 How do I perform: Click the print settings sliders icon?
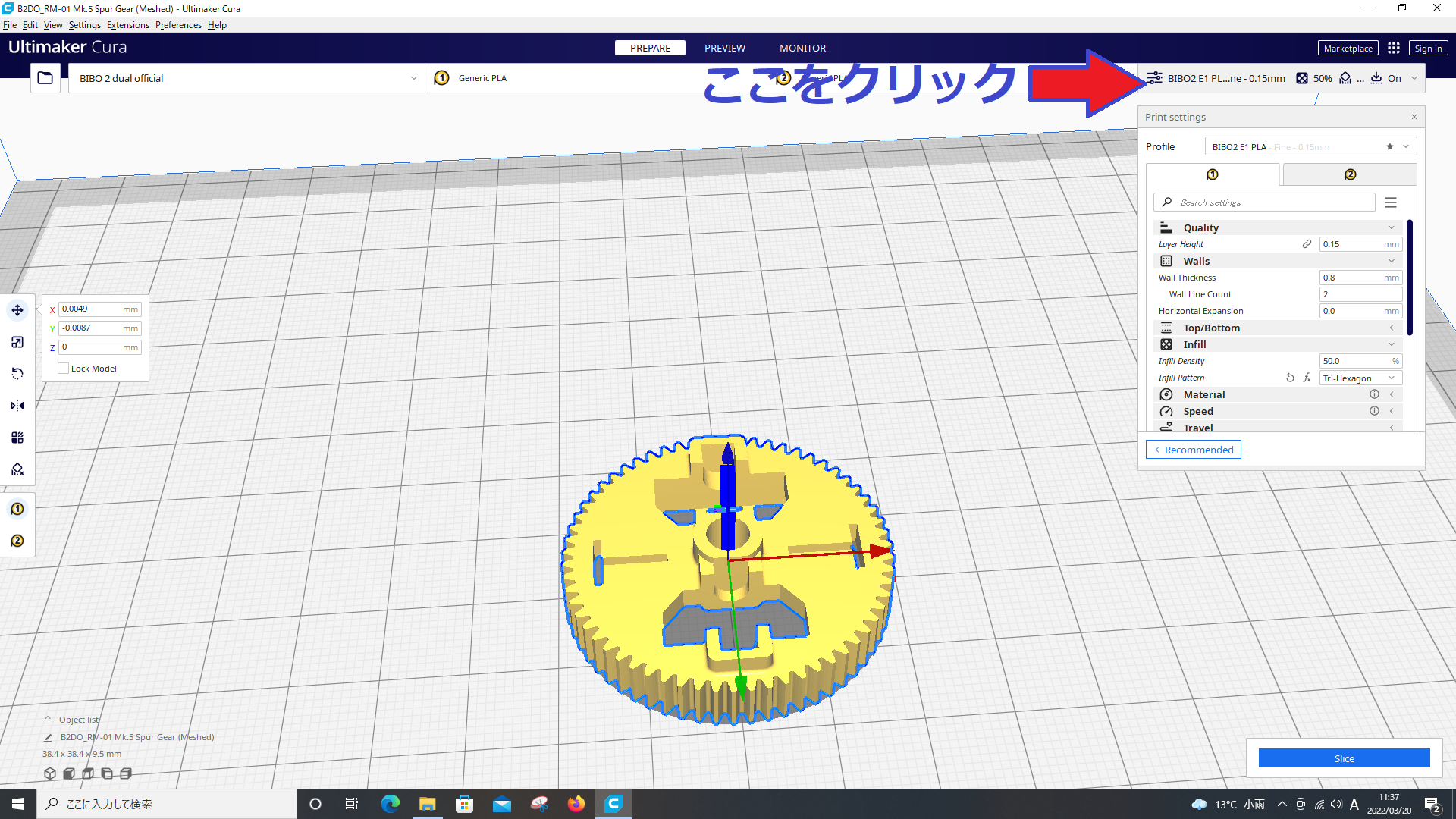(x=1154, y=78)
